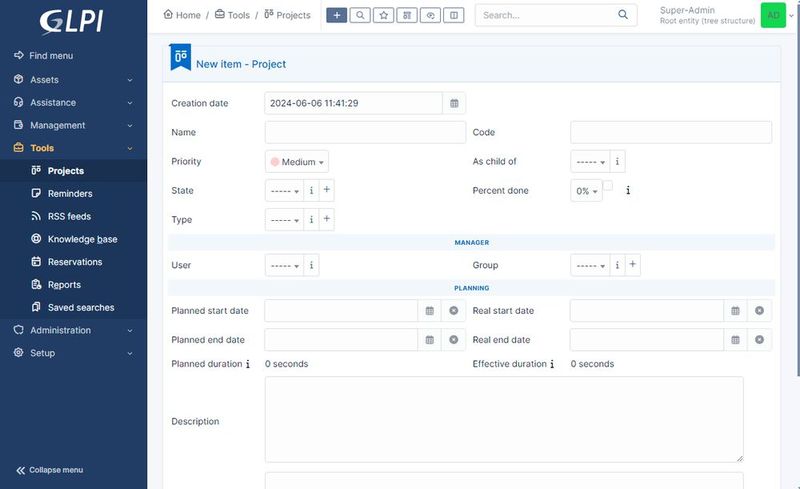Click info icon next to As child of
The image size is (800, 489).
tap(617, 161)
